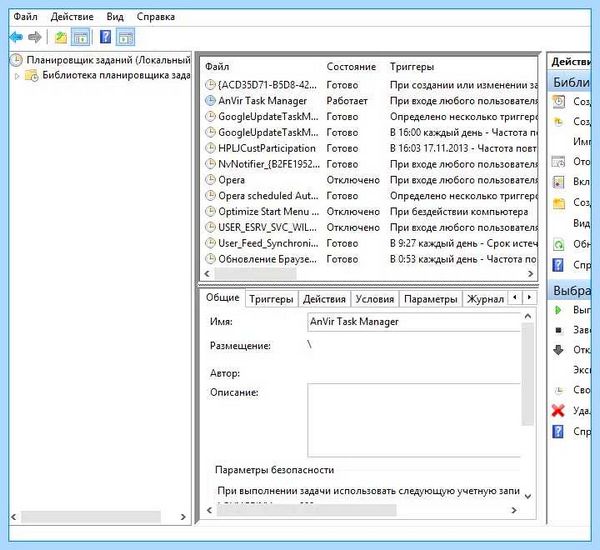Select Планировщик заданий (Локальный) root node

coord(108,60)
